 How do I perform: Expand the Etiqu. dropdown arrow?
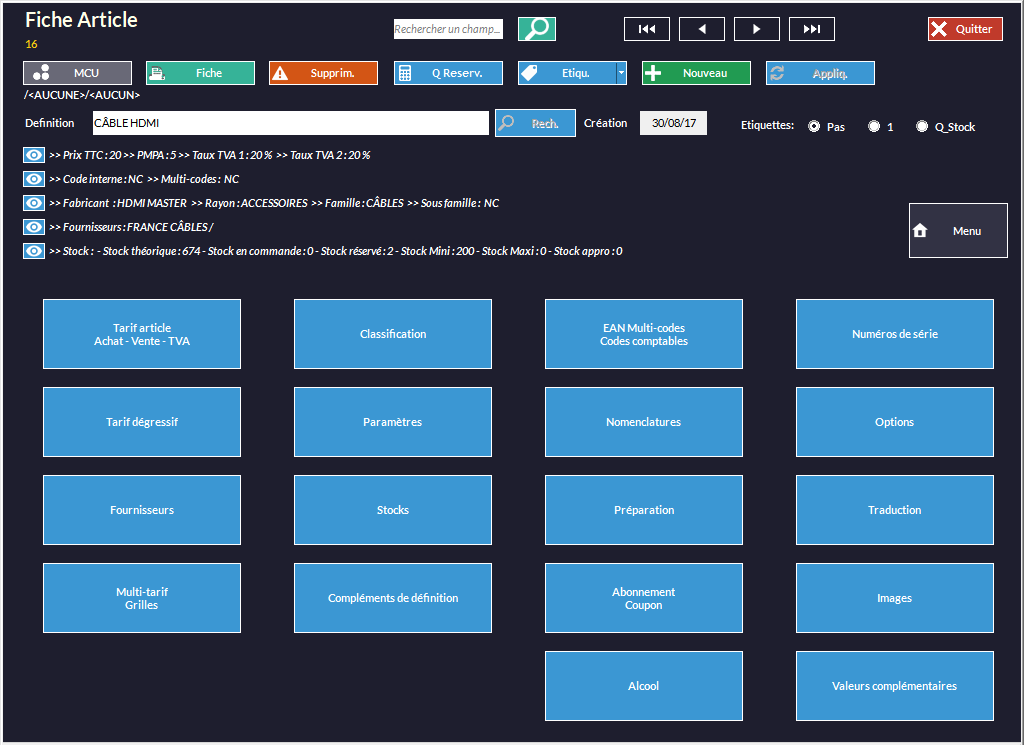tap(621, 73)
